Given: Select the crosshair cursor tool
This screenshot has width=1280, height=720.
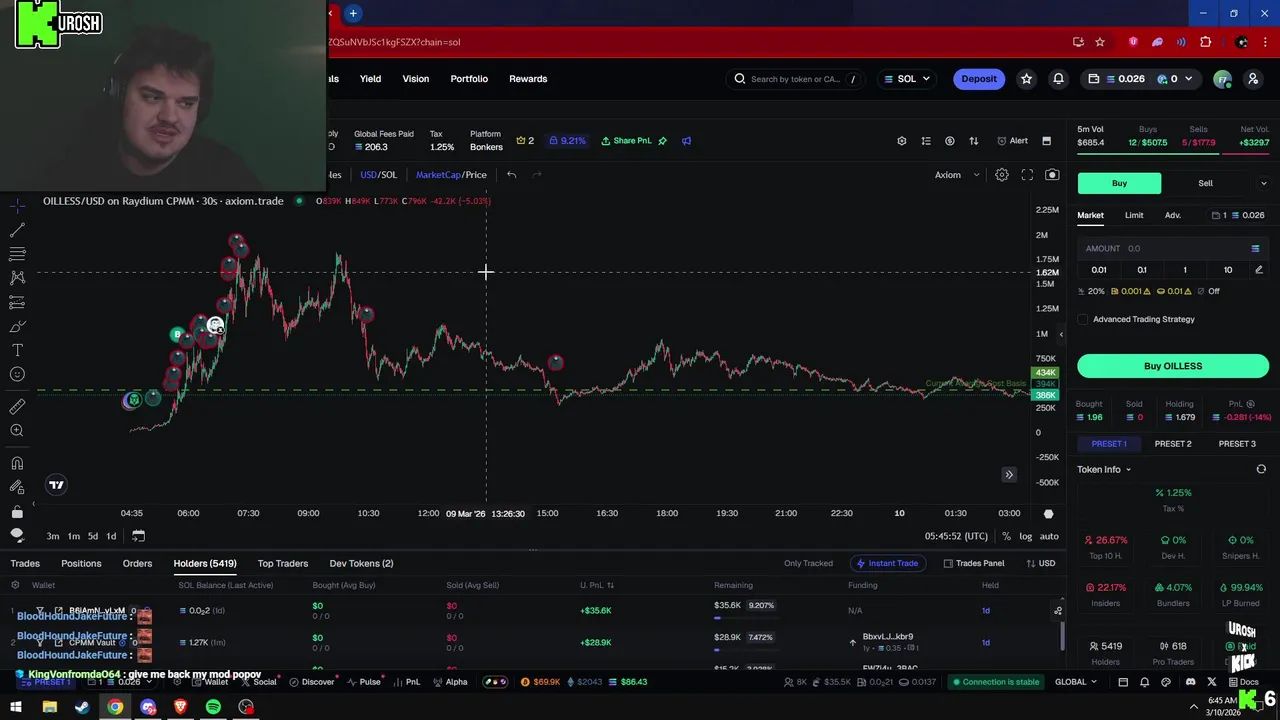Looking at the screenshot, I should [17, 206].
